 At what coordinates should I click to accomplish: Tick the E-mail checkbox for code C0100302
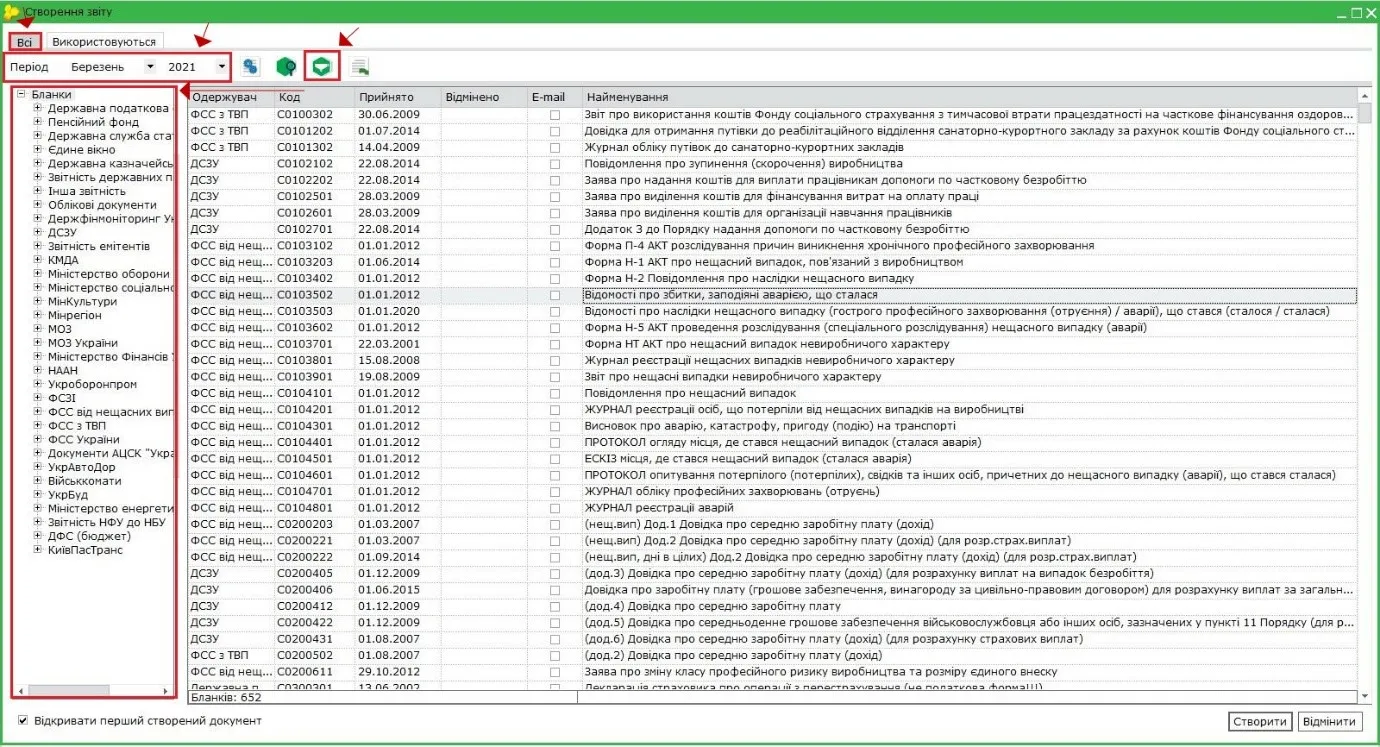click(555, 115)
